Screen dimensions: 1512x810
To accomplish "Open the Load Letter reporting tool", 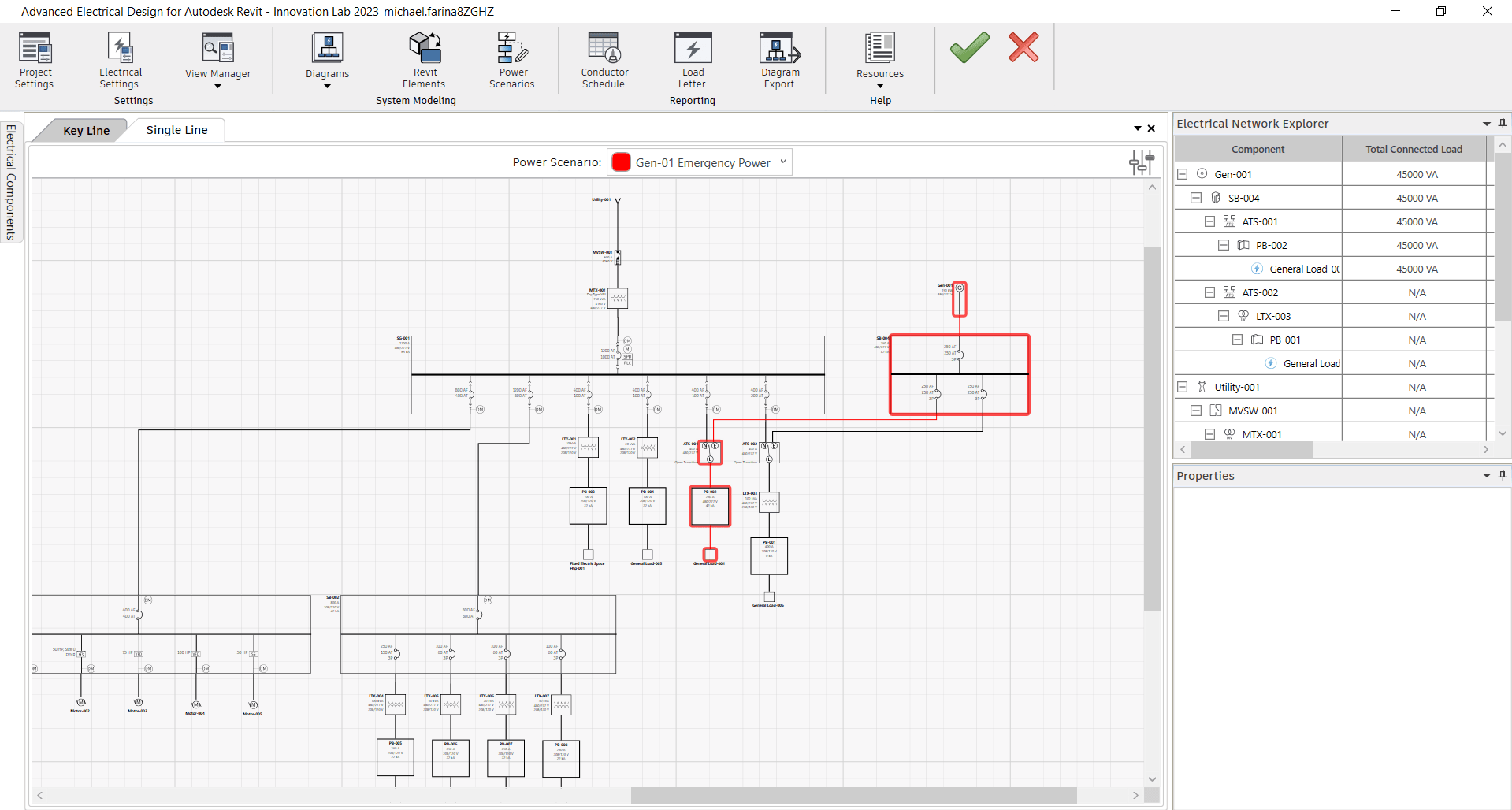I will pyautogui.click(x=692, y=61).
